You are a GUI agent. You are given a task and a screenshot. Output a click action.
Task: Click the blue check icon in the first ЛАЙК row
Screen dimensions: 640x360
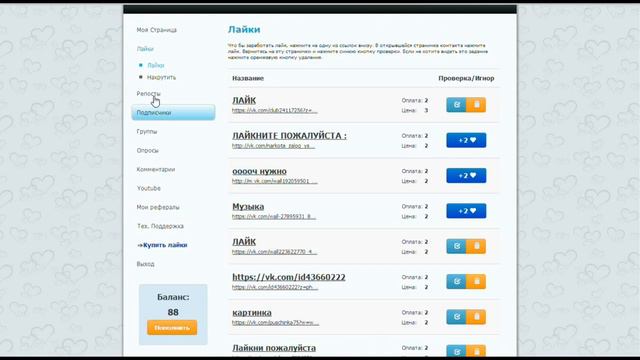(456, 105)
